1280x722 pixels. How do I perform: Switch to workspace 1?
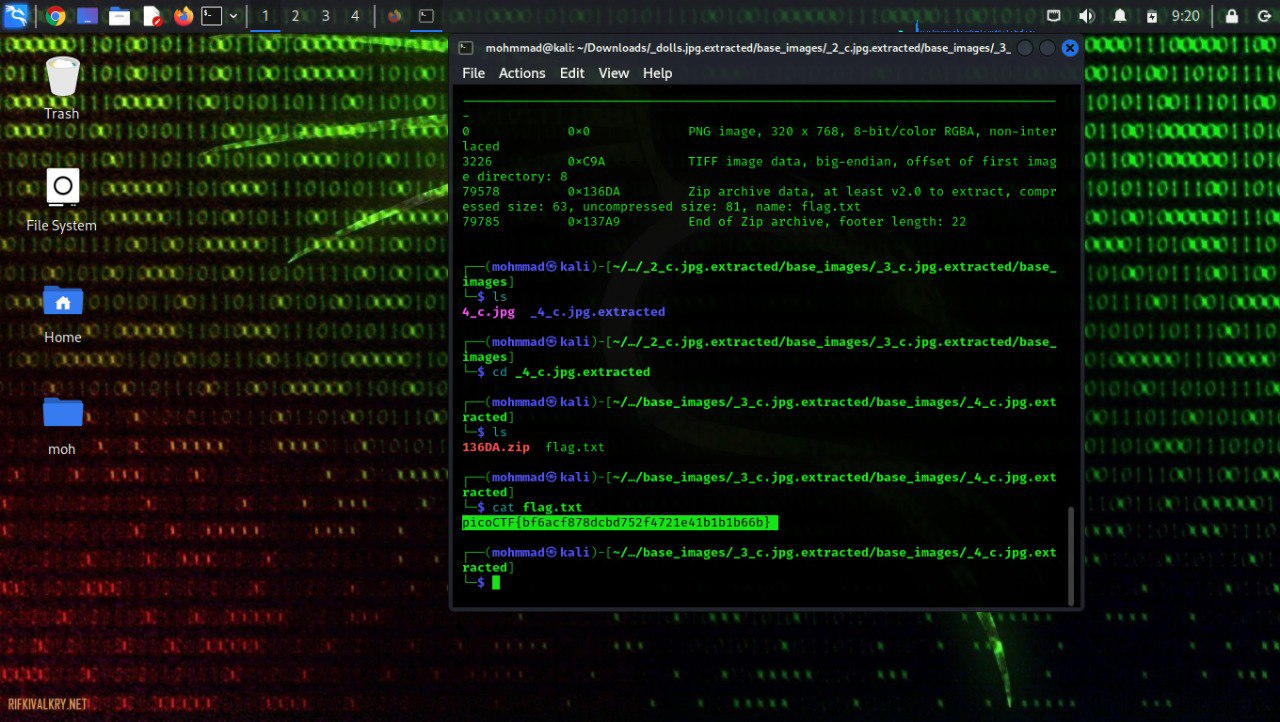point(265,16)
